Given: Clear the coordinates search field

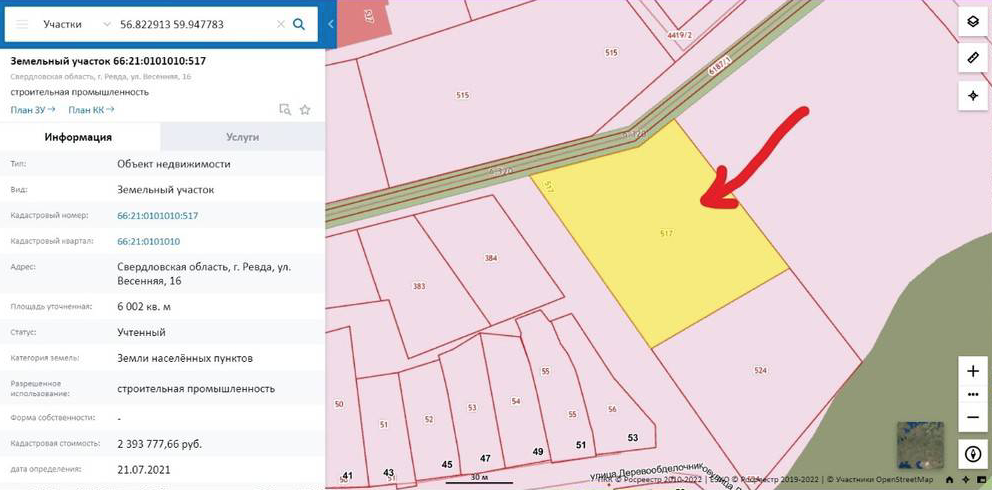Looking at the screenshot, I should point(281,25).
